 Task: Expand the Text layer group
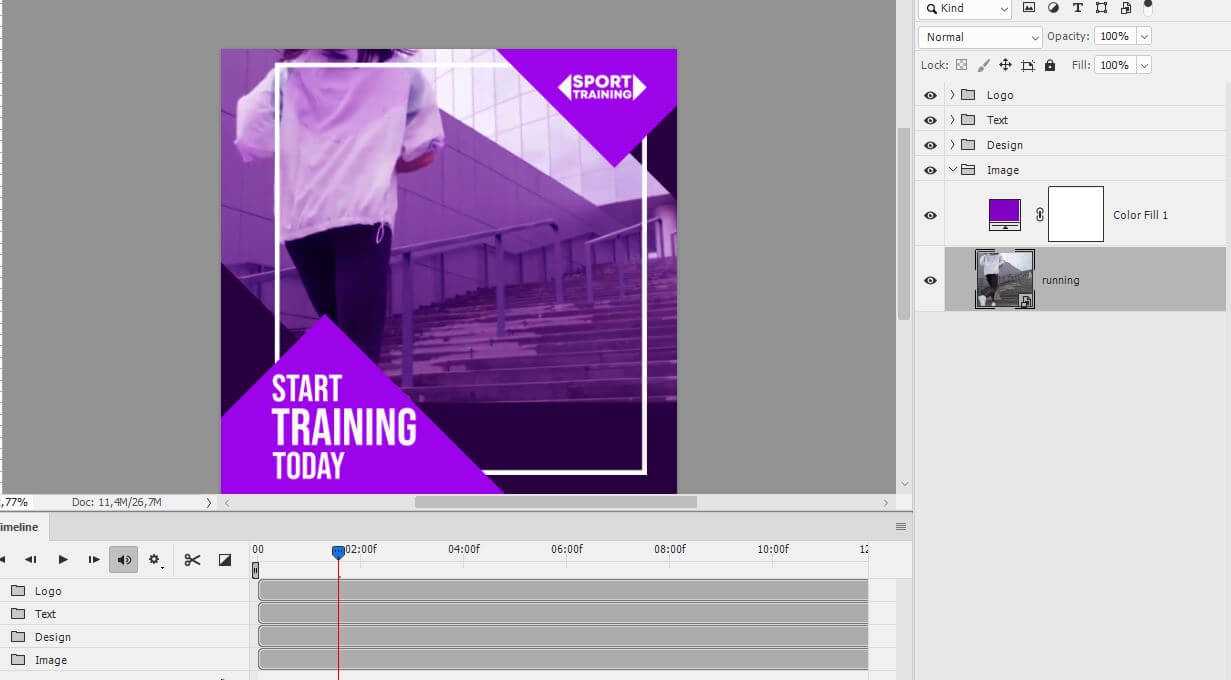click(x=952, y=120)
